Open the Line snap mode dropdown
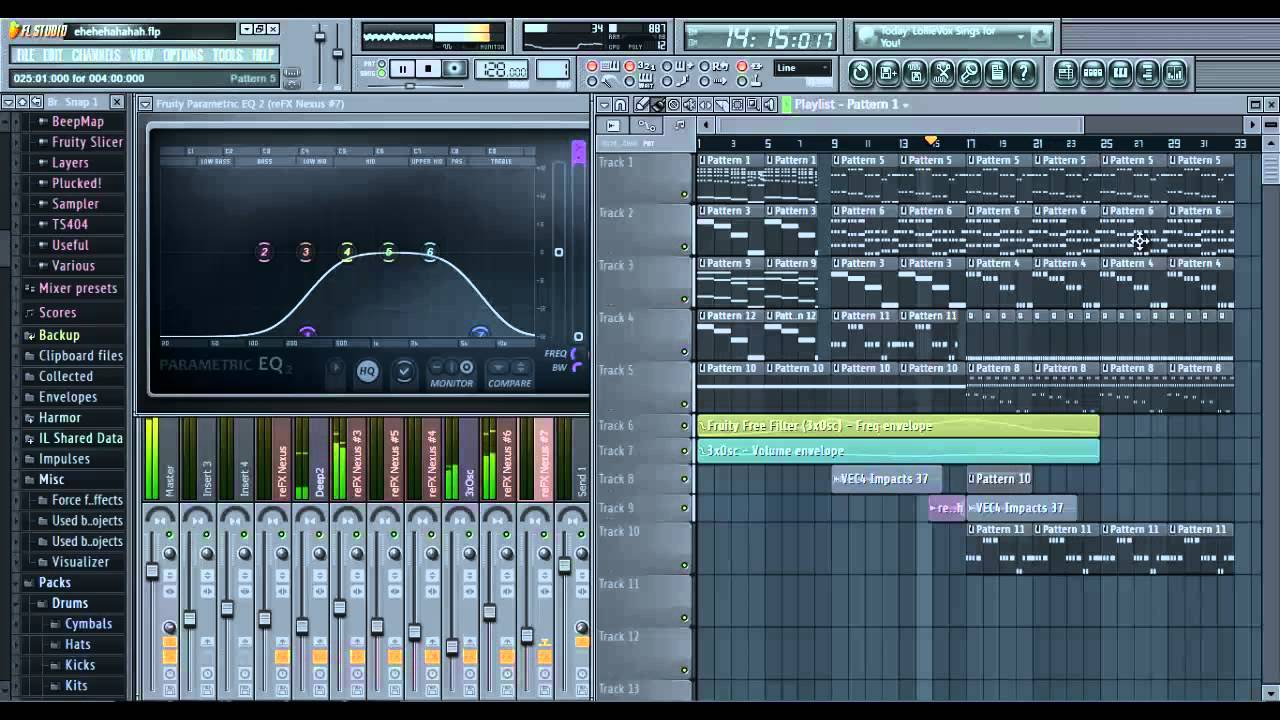This screenshot has width=1280, height=720. click(802, 68)
